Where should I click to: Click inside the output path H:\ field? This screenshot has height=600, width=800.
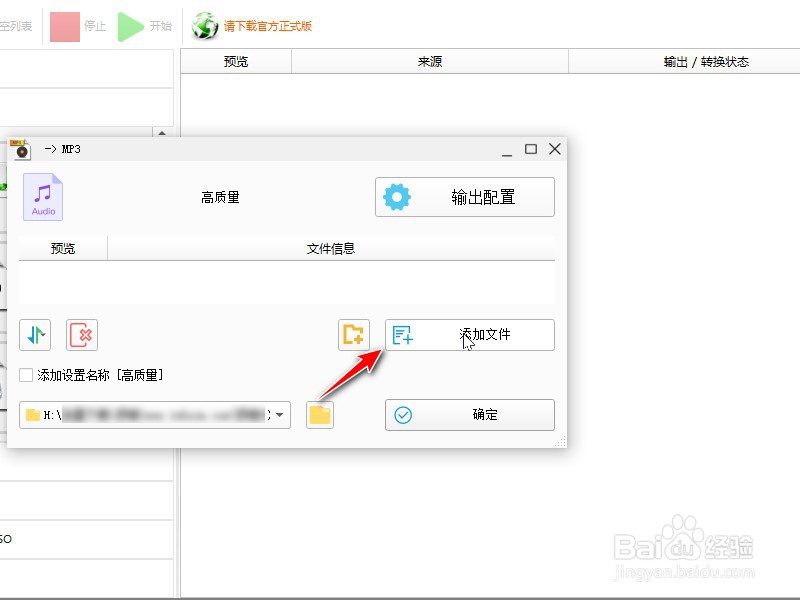click(x=150, y=414)
